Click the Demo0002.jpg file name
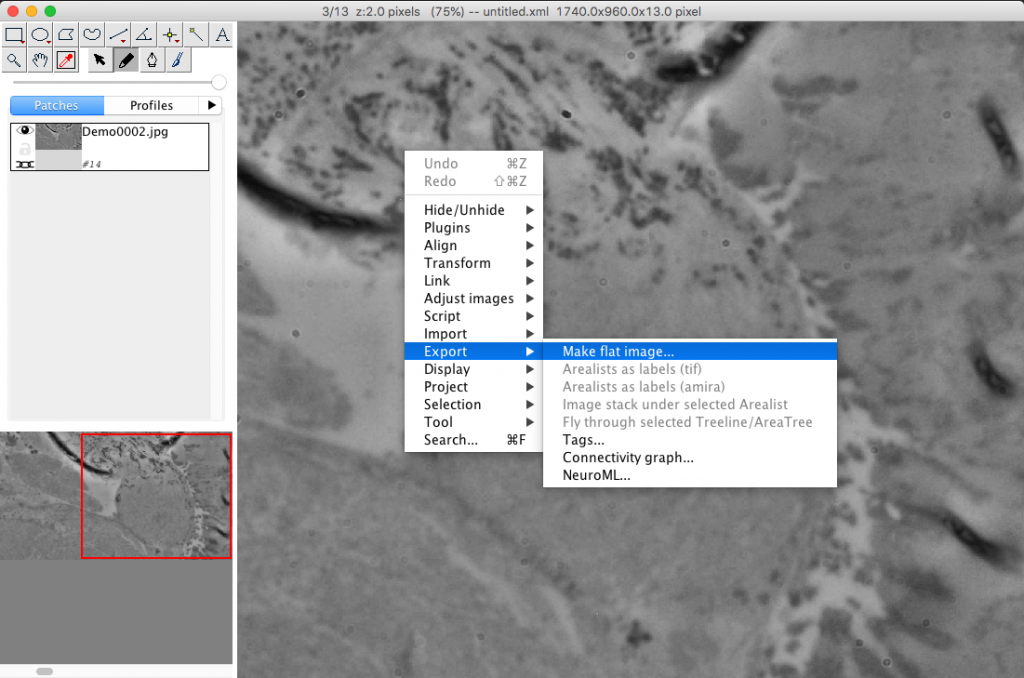This screenshot has width=1024, height=678. pyautogui.click(x=125, y=131)
